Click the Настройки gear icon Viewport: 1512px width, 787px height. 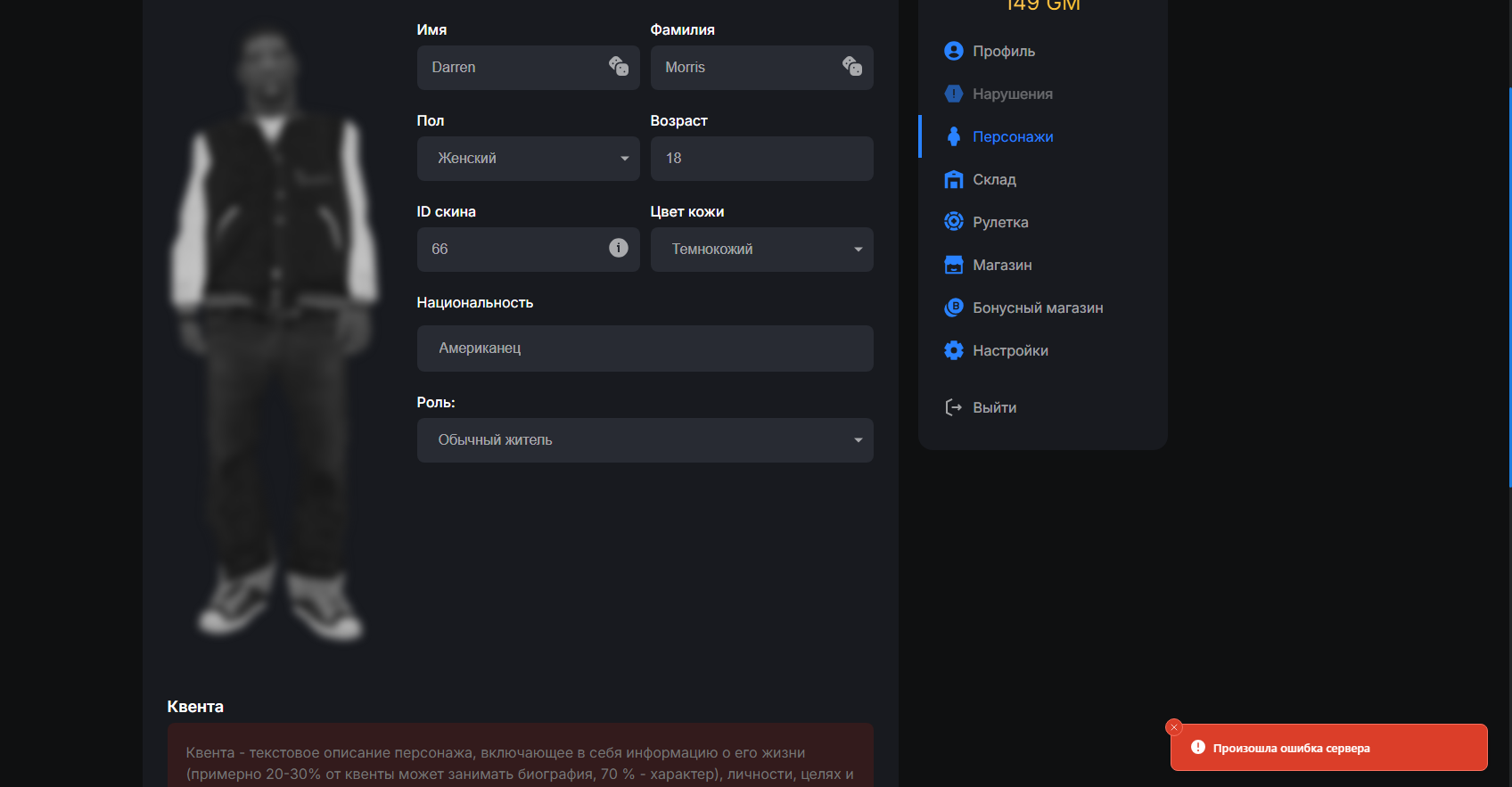click(x=953, y=350)
